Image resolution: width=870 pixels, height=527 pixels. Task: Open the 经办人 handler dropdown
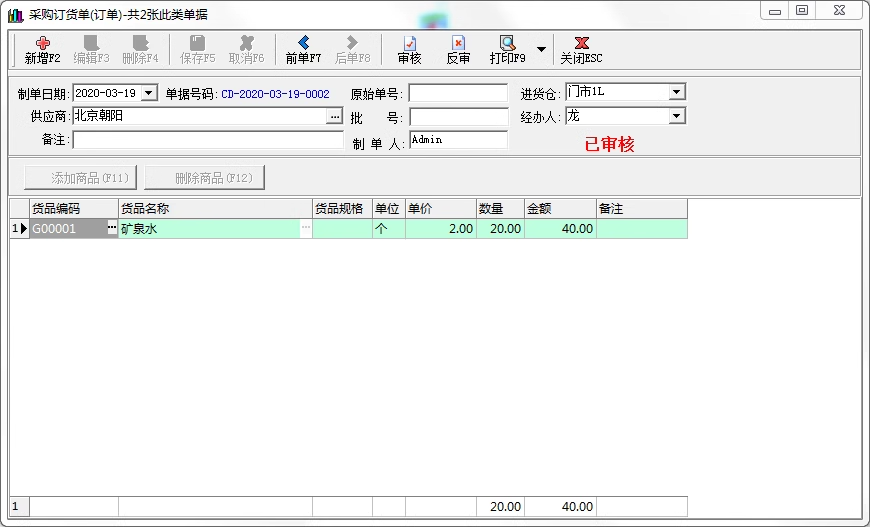(677, 116)
